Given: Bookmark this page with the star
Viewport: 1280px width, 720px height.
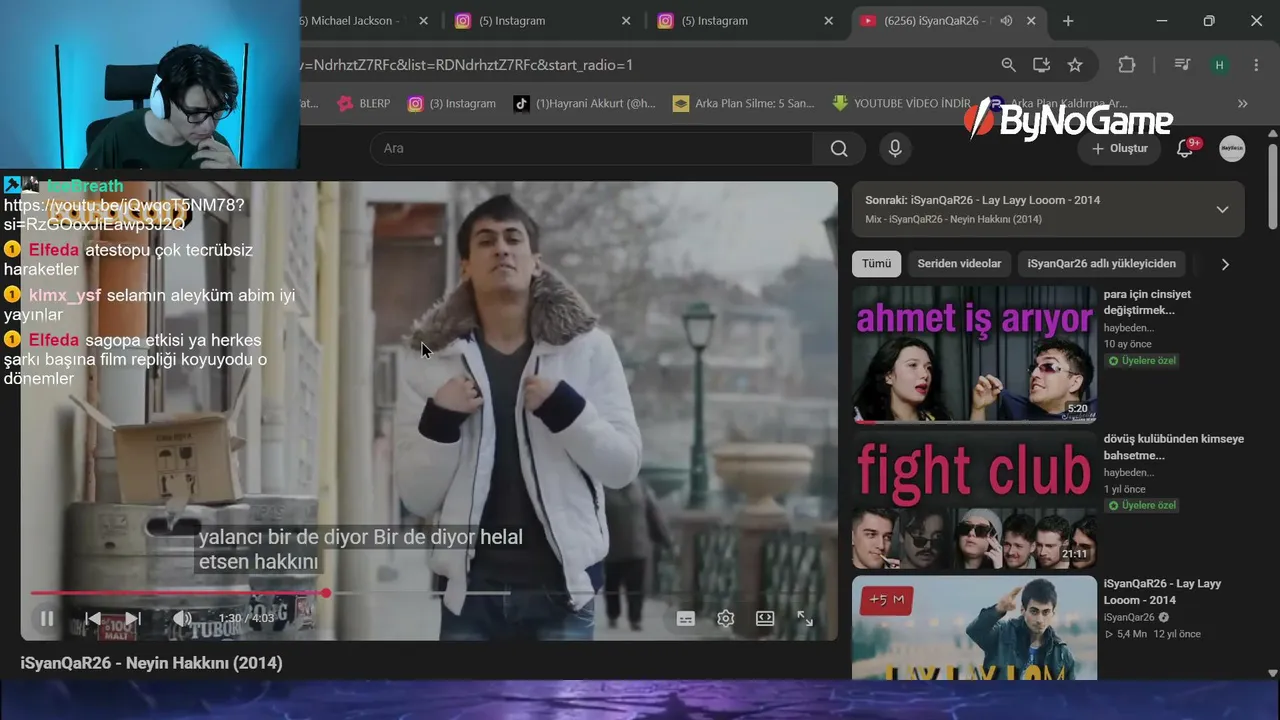Looking at the screenshot, I should [1075, 65].
